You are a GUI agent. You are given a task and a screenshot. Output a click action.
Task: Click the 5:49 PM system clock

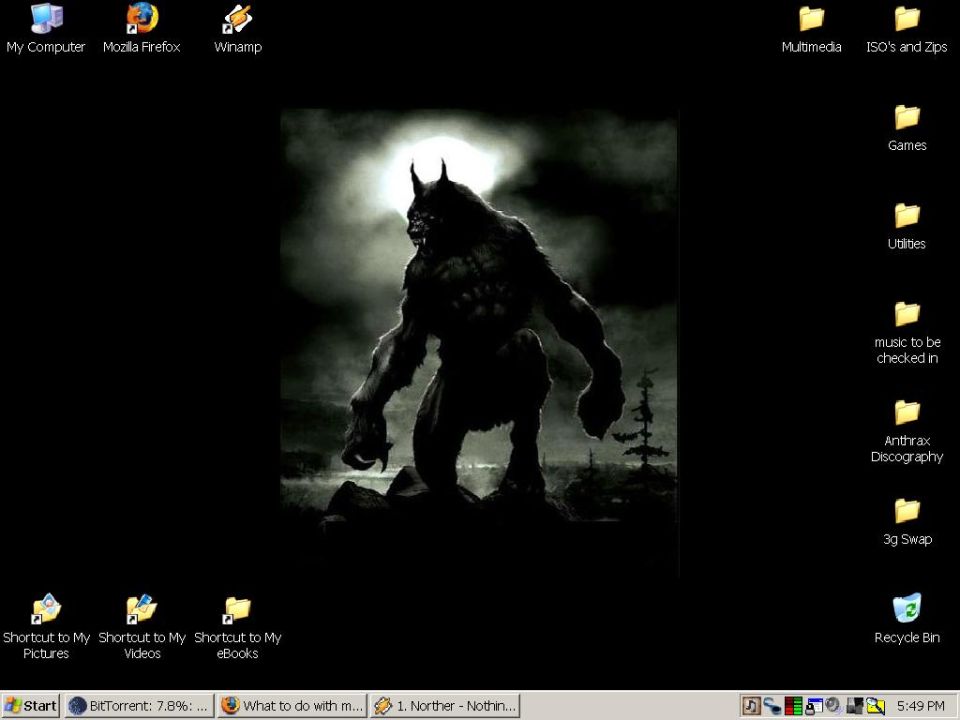920,706
